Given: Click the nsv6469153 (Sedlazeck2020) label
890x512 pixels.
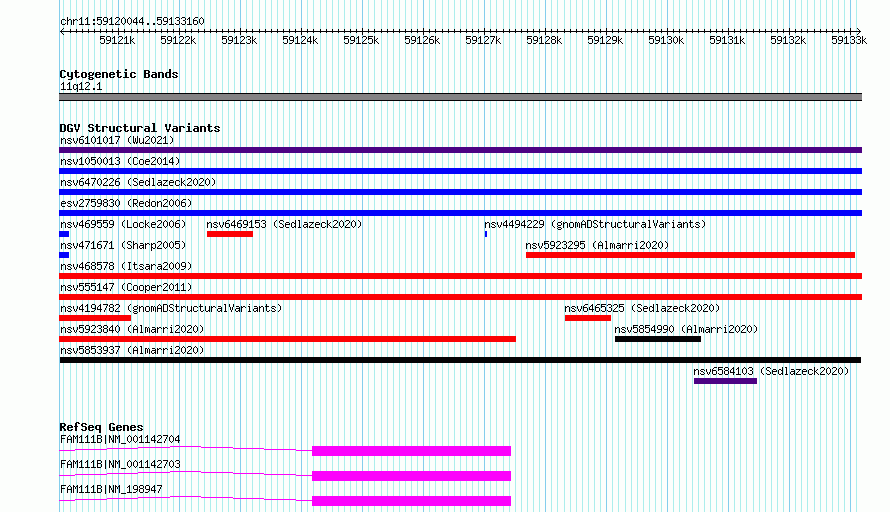Looking at the screenshot, I should pyautogui.click(x=284, y=224).
